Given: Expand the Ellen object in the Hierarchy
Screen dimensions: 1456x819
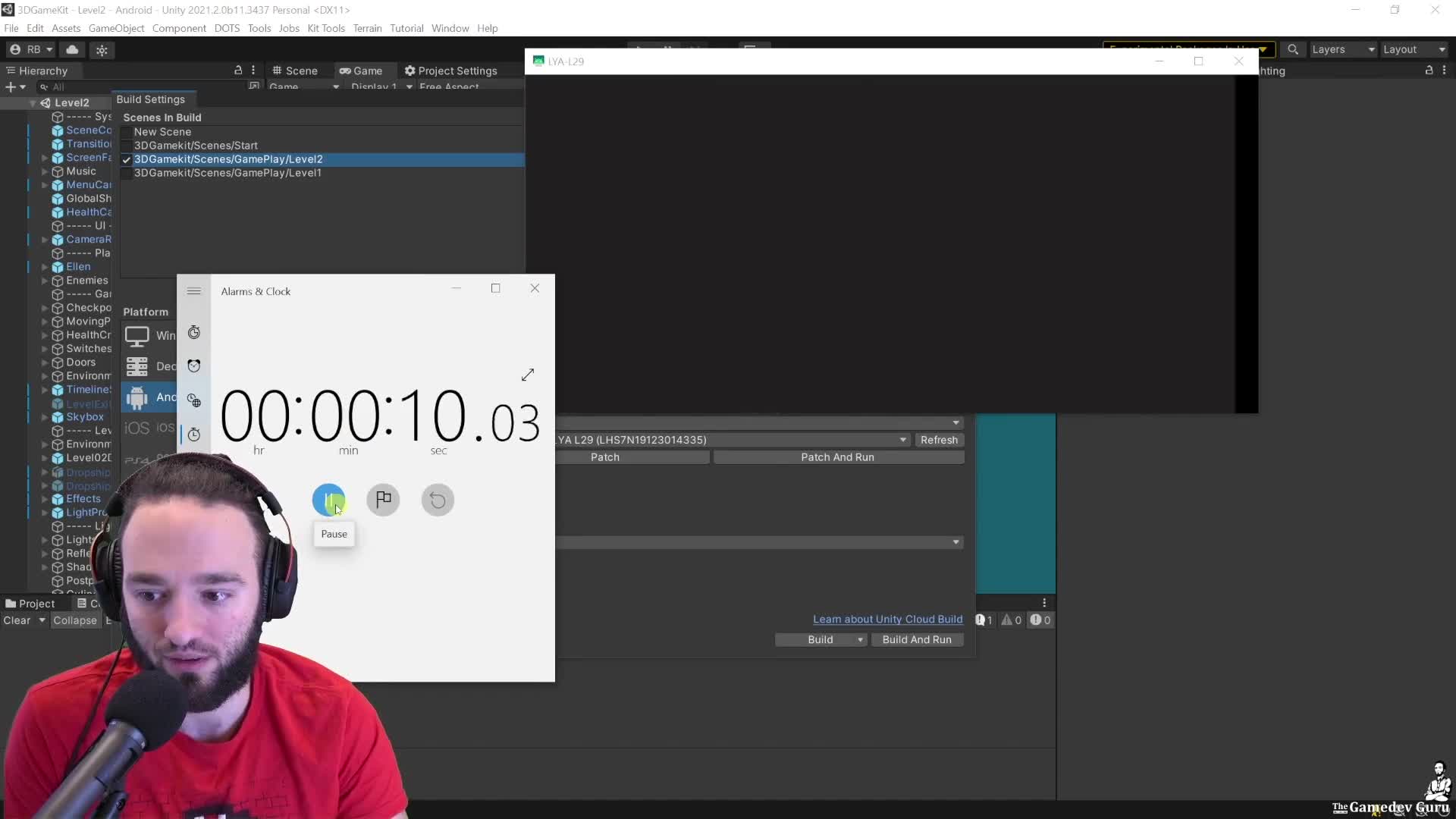Looking at the screenshot, I should tap(45, 266).
